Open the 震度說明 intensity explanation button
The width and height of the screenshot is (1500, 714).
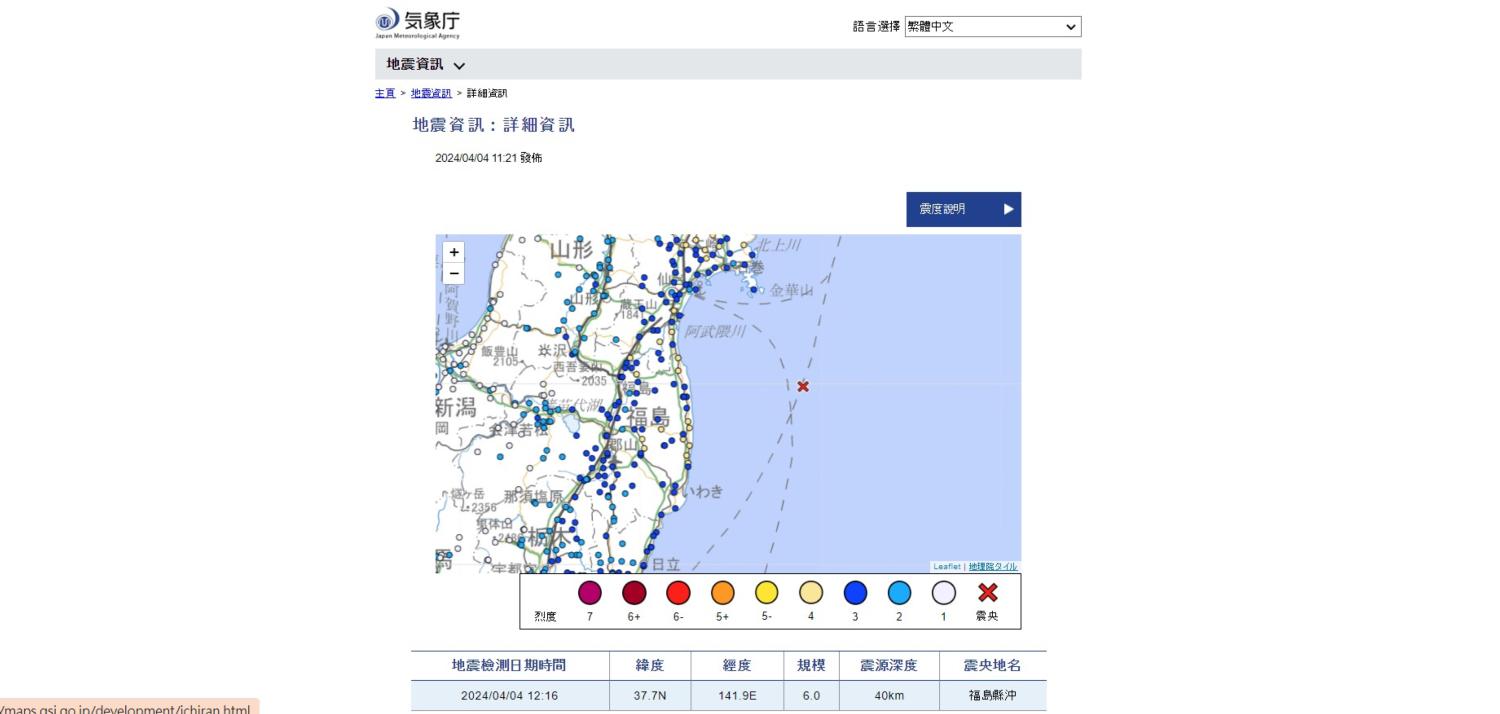[963, 209]
